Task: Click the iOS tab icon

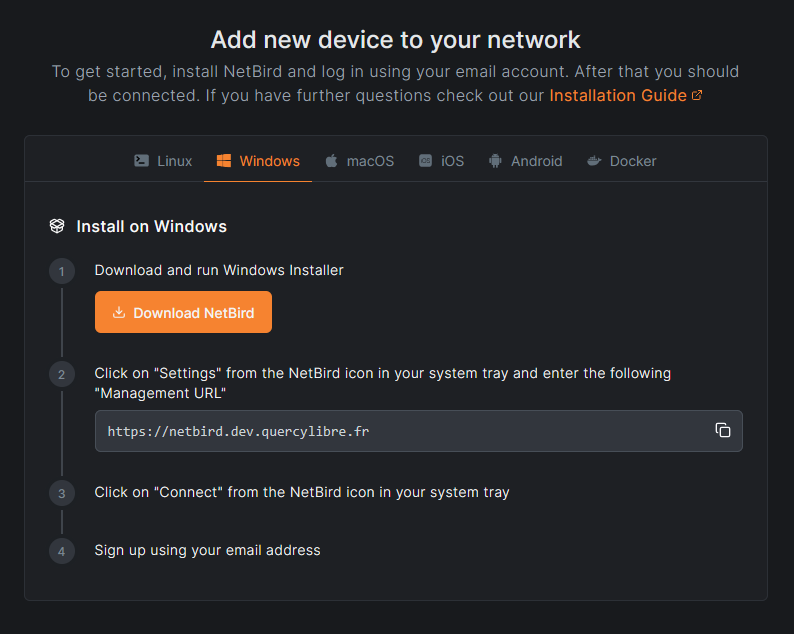Action: 426,161
